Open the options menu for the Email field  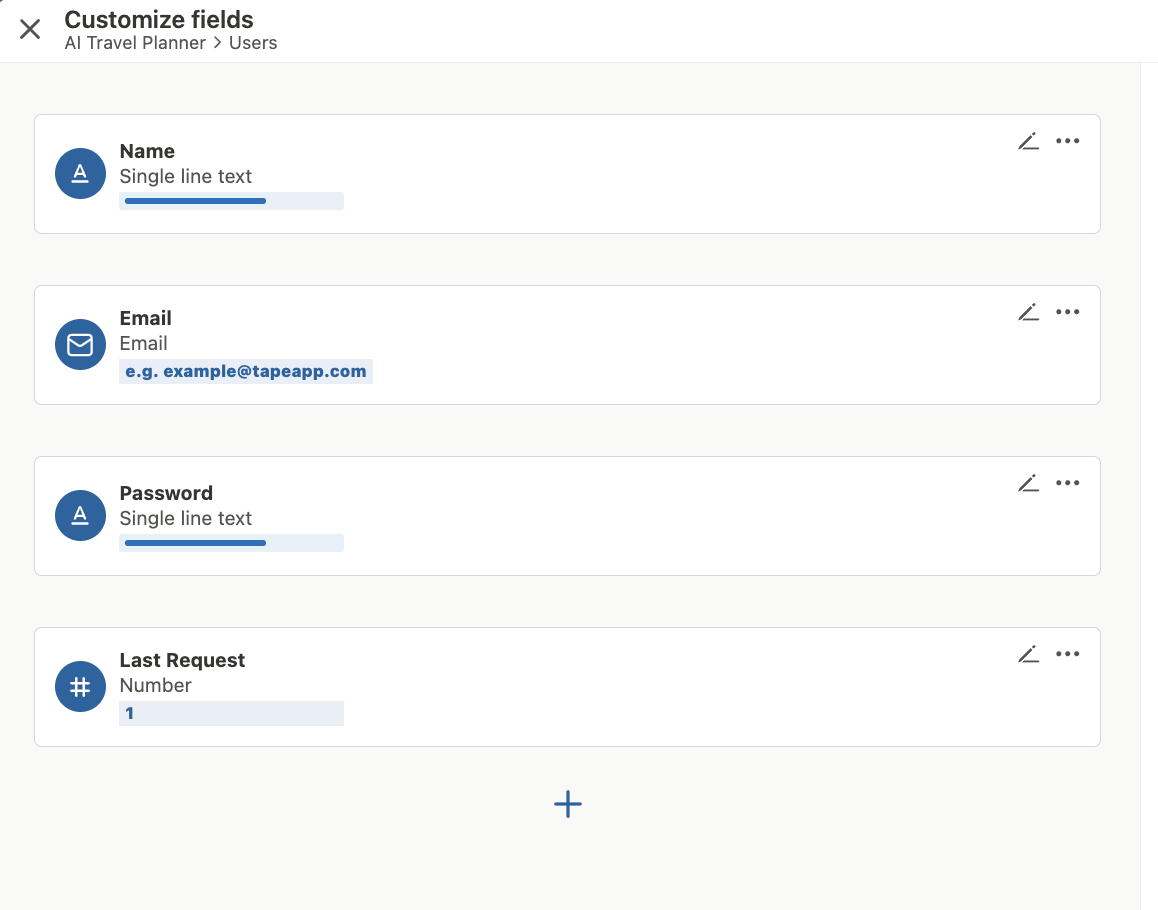(x=1067, y=312)
